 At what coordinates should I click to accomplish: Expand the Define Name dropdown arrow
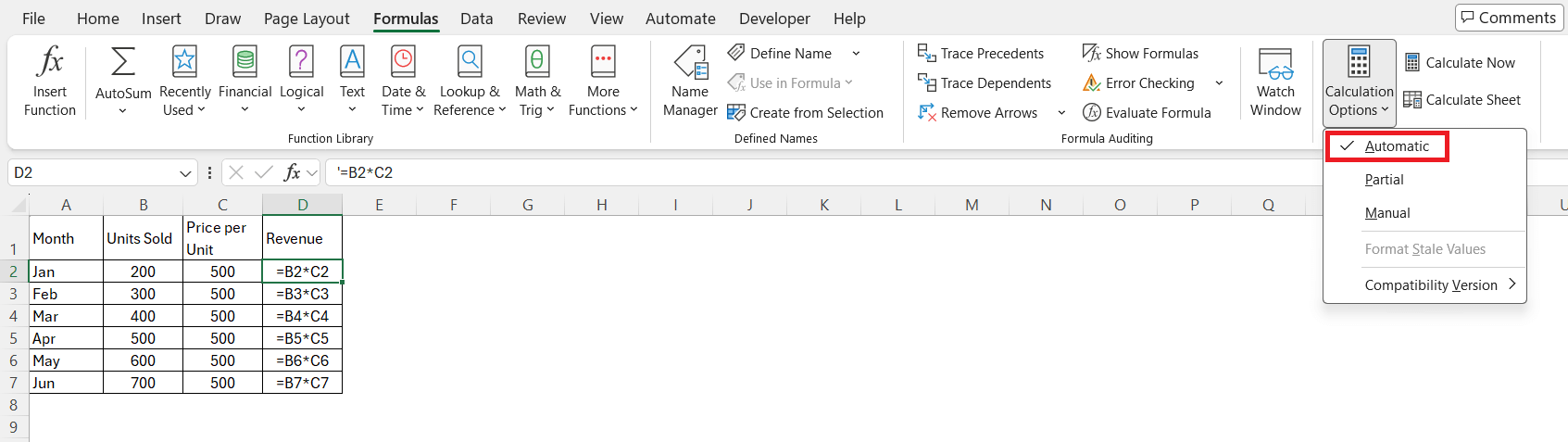pyautogui.click(x=856, y=54)
